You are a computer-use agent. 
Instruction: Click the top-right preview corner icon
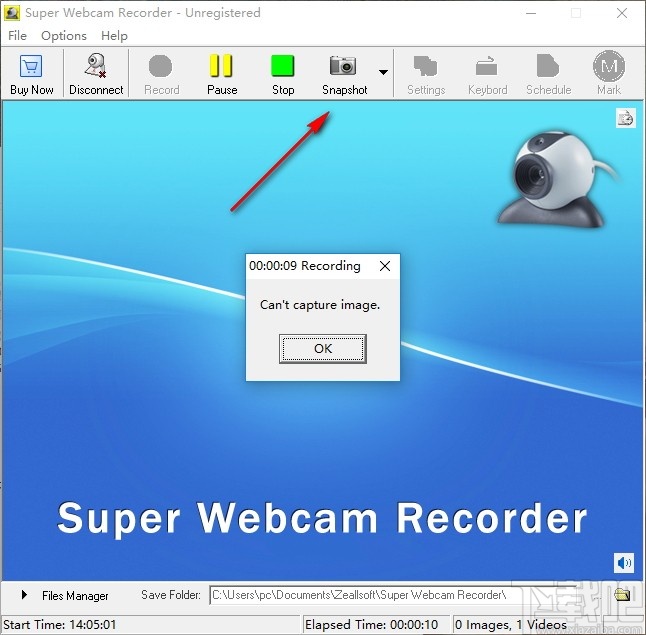625,118
